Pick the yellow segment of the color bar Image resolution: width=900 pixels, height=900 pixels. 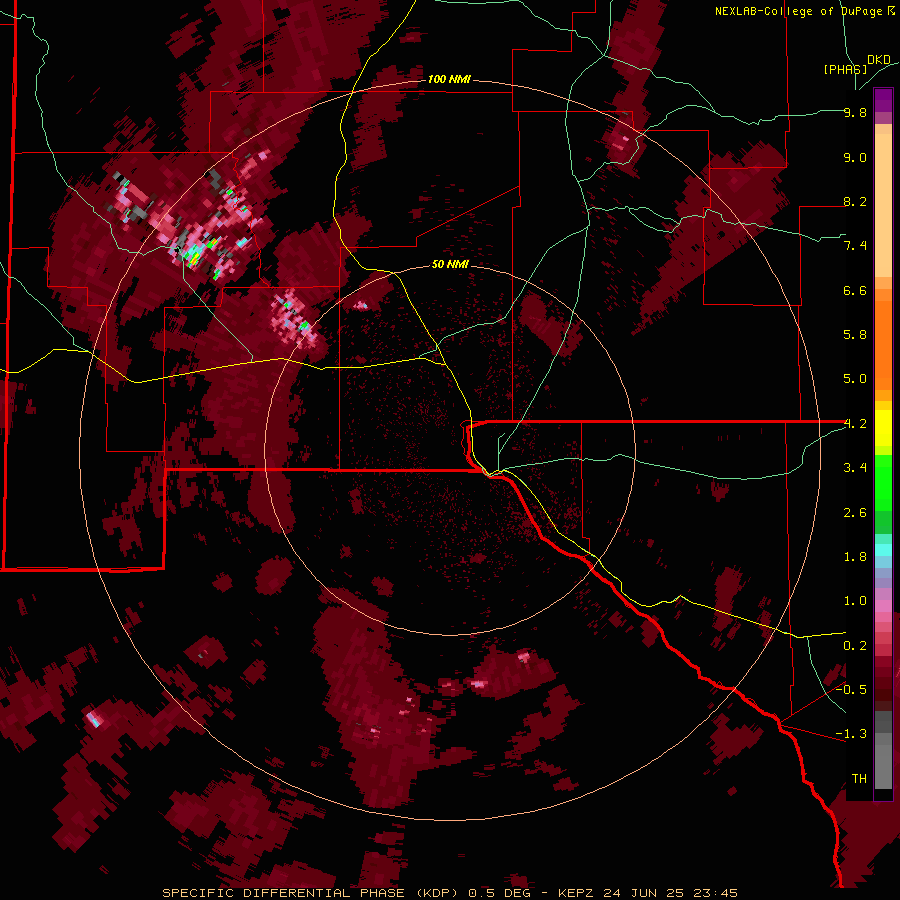click(x=883, y=428)
